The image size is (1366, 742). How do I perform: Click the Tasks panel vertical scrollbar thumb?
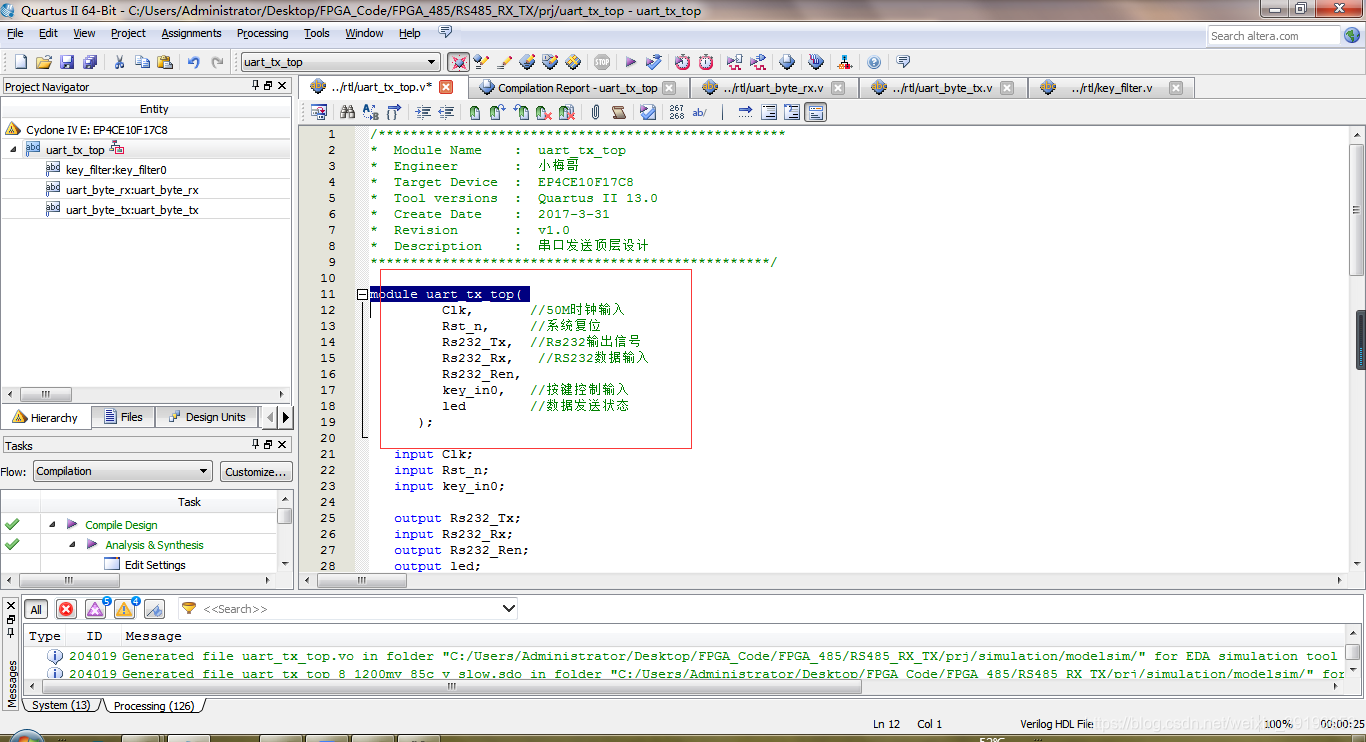(285, 516)
